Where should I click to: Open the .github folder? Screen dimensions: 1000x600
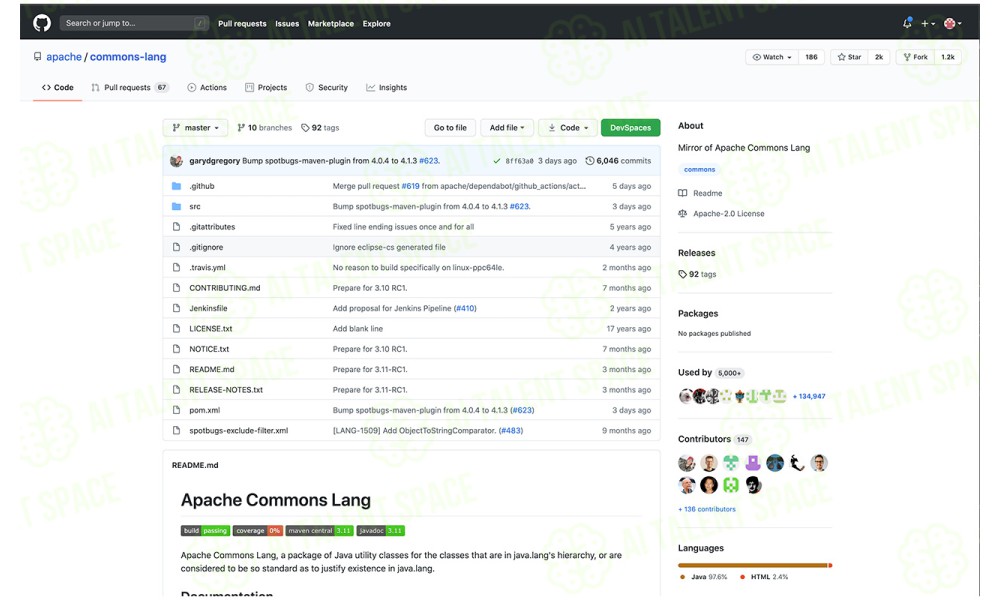(202, 186)
